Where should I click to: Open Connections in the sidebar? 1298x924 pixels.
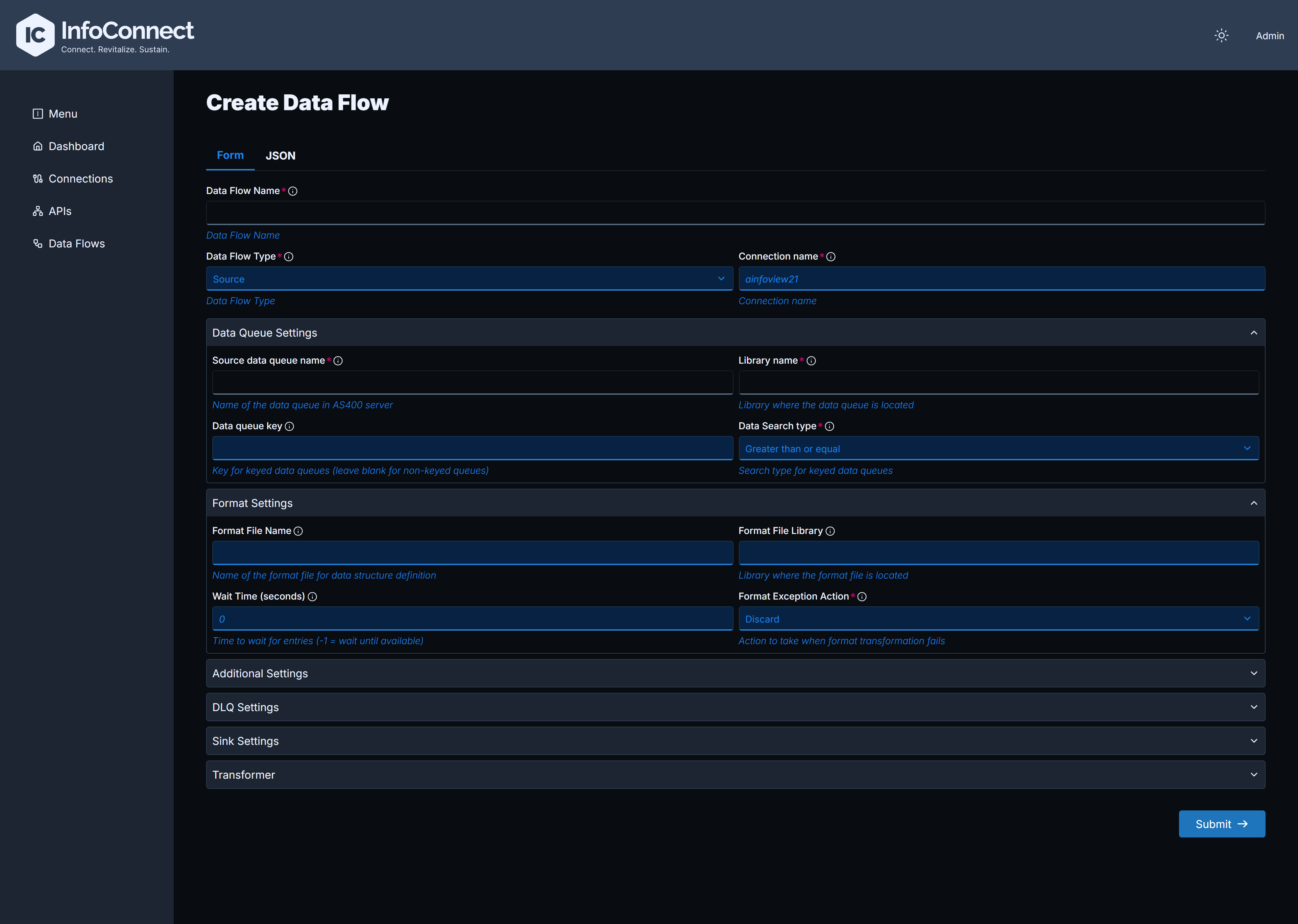73,179
